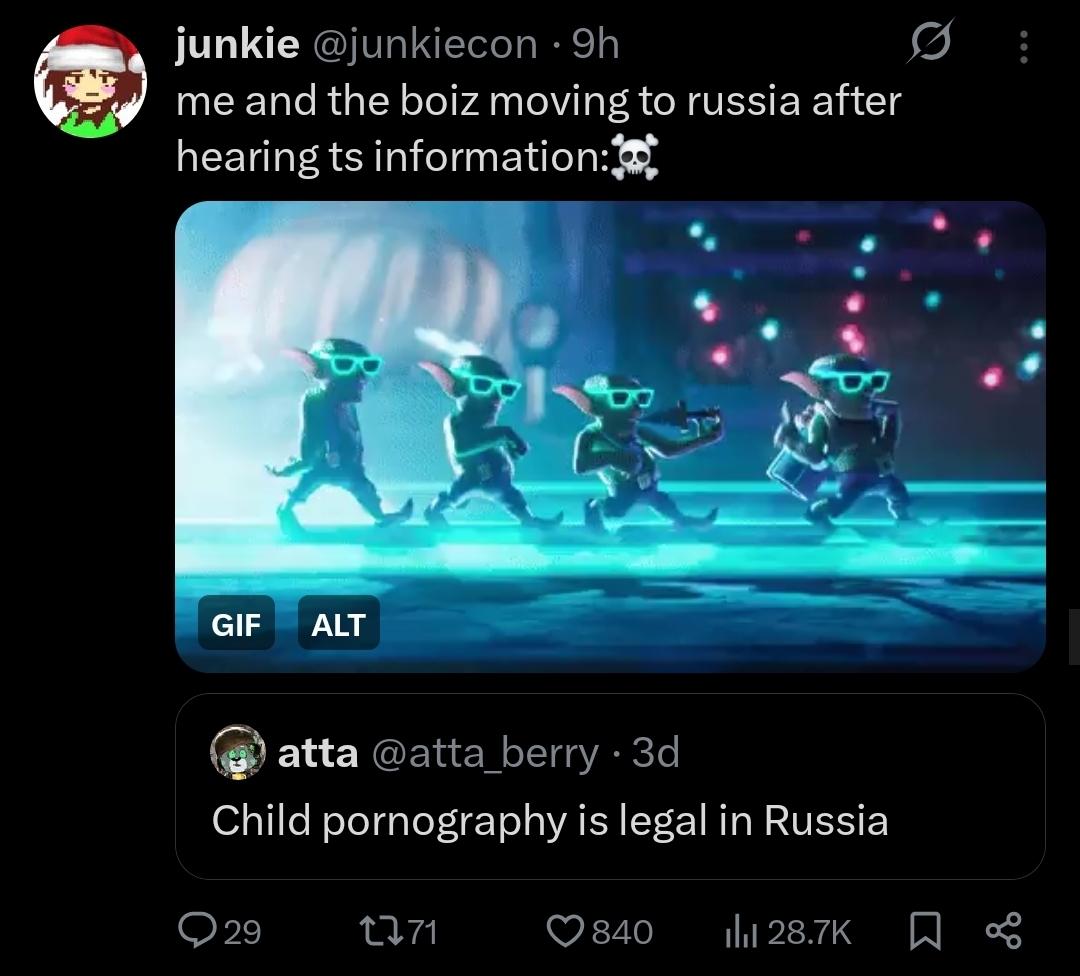Click the GIF badge on the media

pyautogui.click(x=236, y=624)
